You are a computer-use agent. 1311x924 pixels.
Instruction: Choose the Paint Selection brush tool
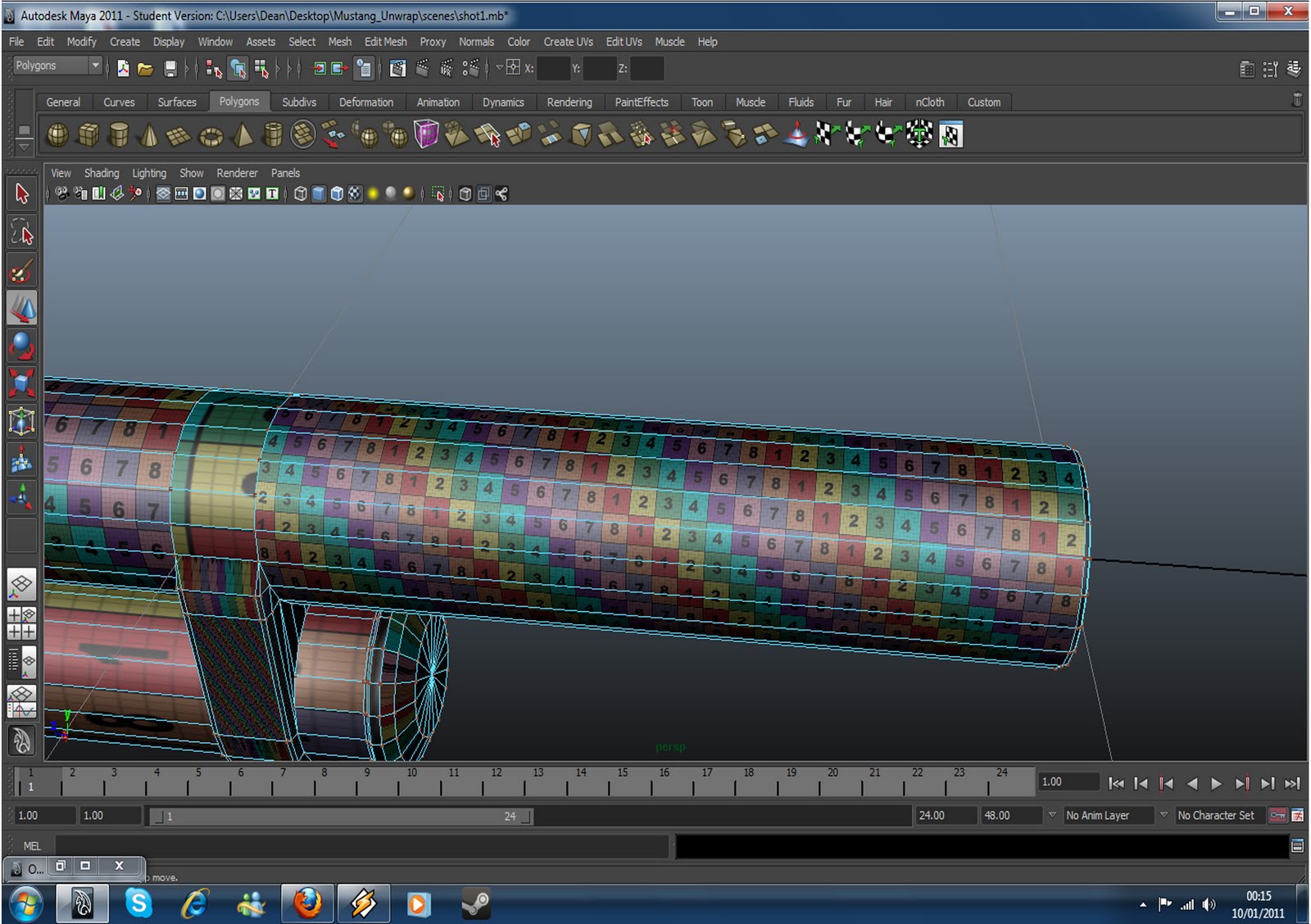pyautogui.click(x=22, y=271)
